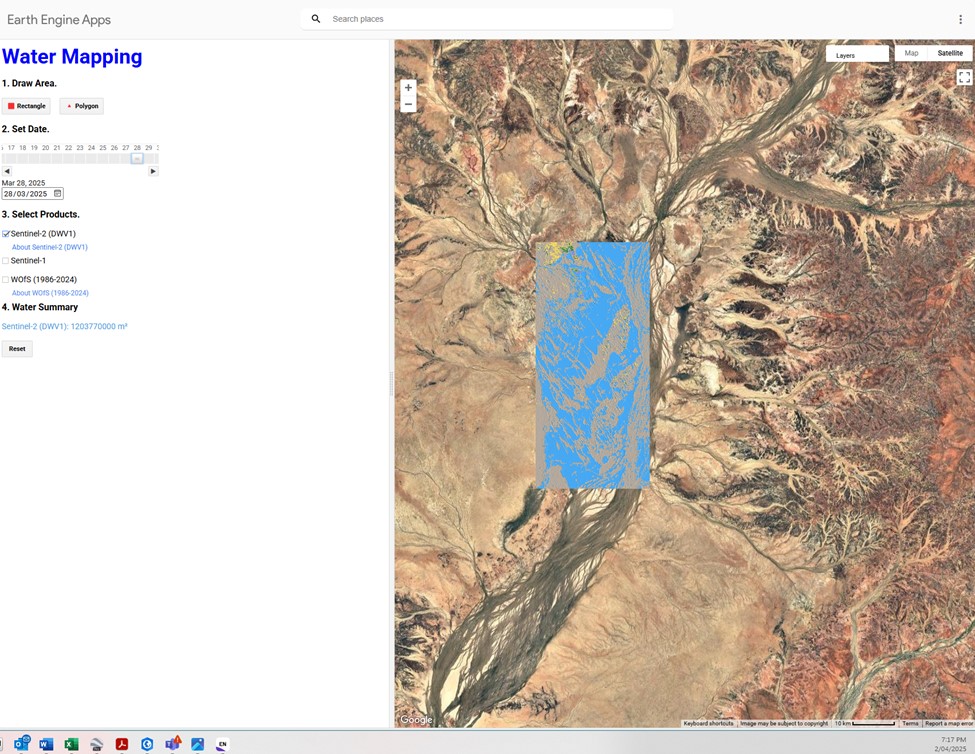Open Adobe Acrobat from the taskbar
The height and width of the screenshot is (754, 975).
pyautogui.click(x=122, y=744)
